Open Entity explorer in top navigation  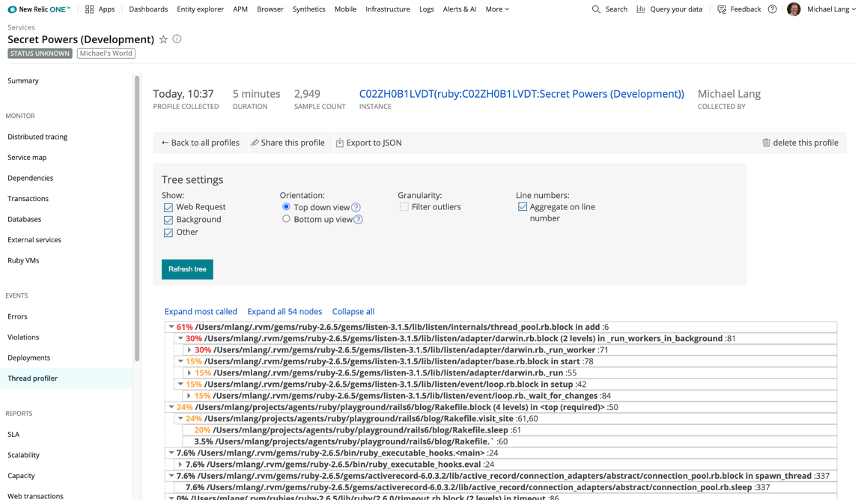tap(200, 9)
